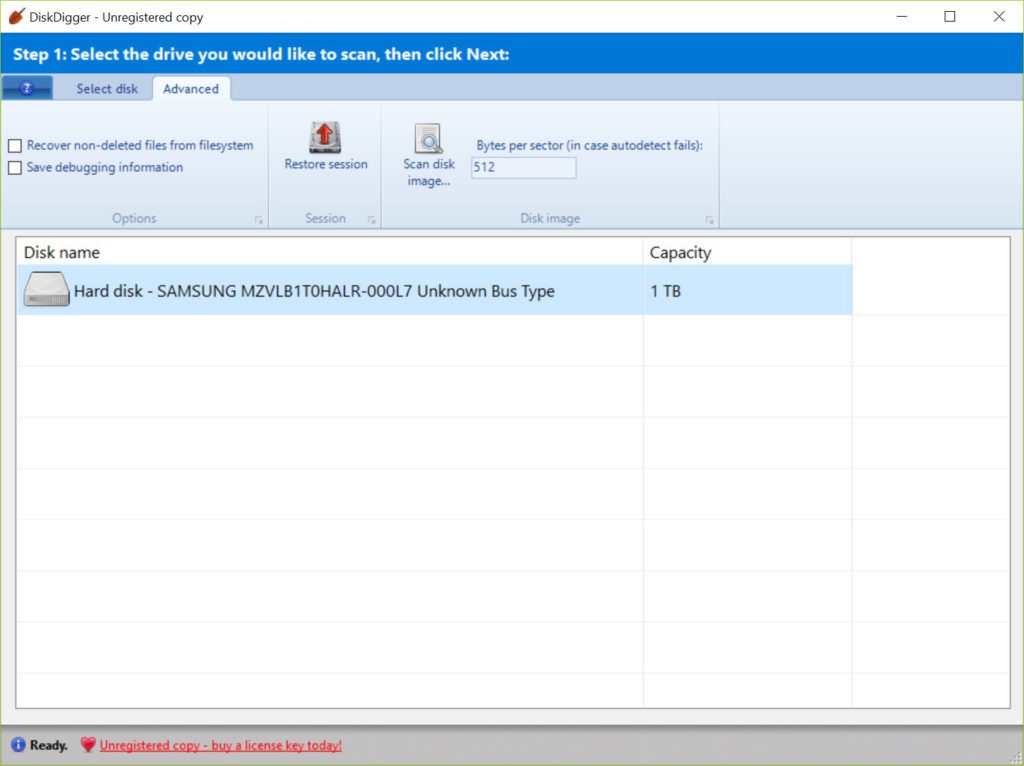Select the SAMSUNG MZVLB1T0HALR hard disk row
The image size is (1024, 766).
[x=434, y=290]
